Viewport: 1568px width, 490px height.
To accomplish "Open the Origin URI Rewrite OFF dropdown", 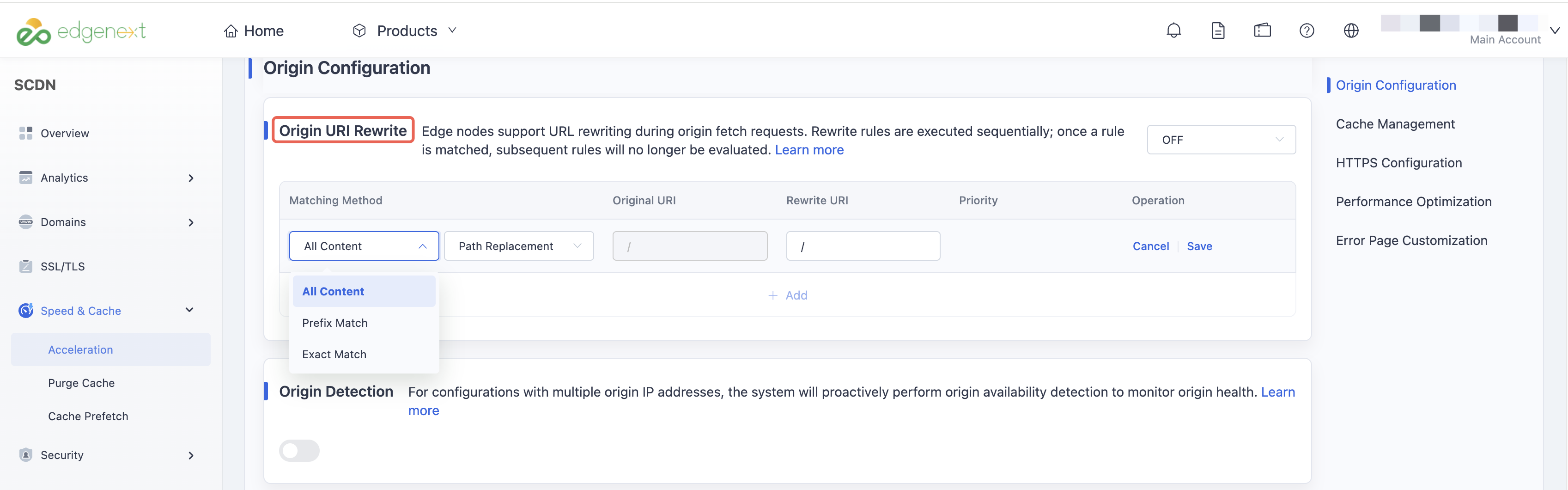I will (x=1221, y=140).
